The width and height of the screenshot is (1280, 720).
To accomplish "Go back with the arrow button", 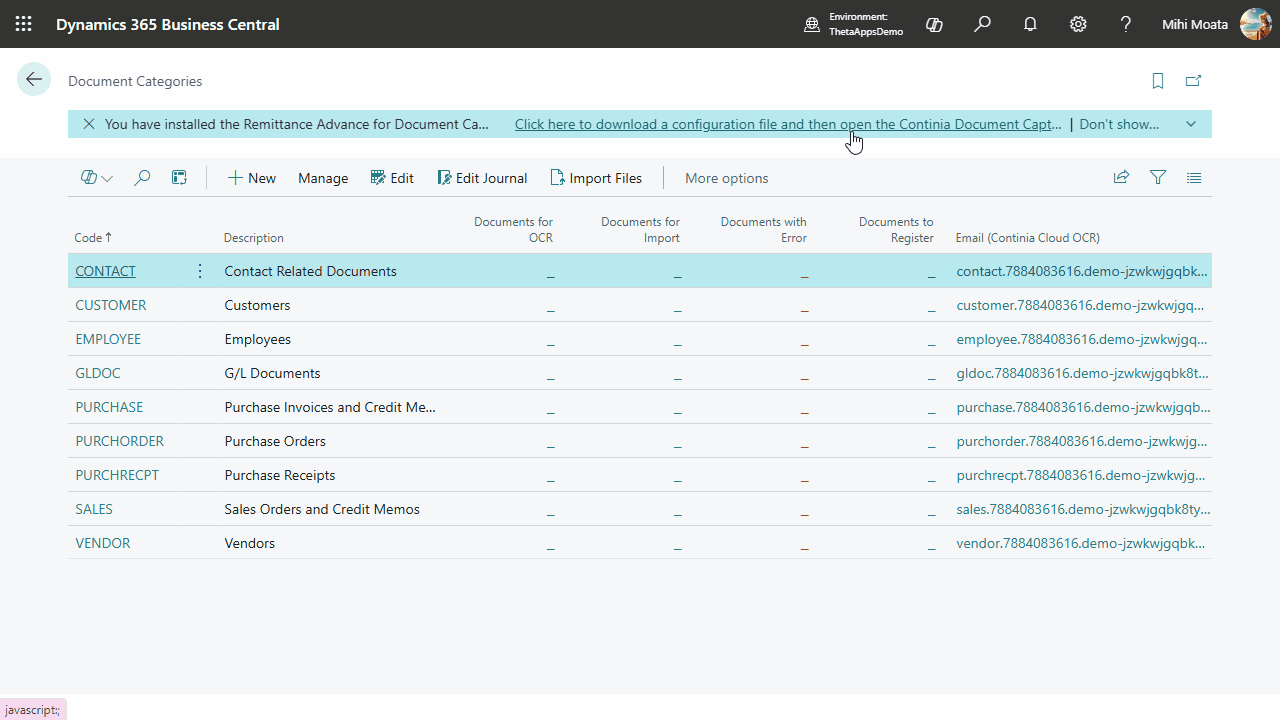I will 34,80.
